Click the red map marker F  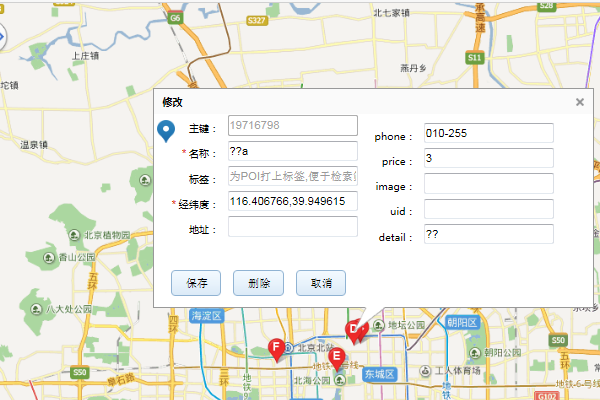coord(276,350)
